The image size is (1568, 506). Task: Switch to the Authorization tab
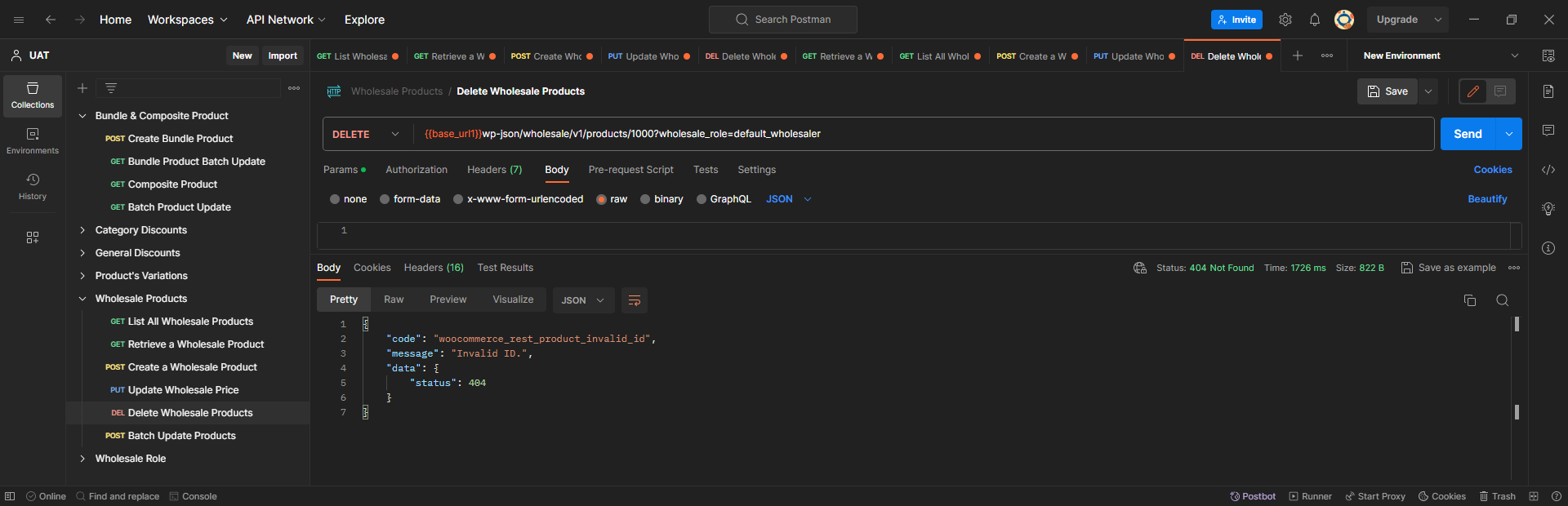coord(416,170)
